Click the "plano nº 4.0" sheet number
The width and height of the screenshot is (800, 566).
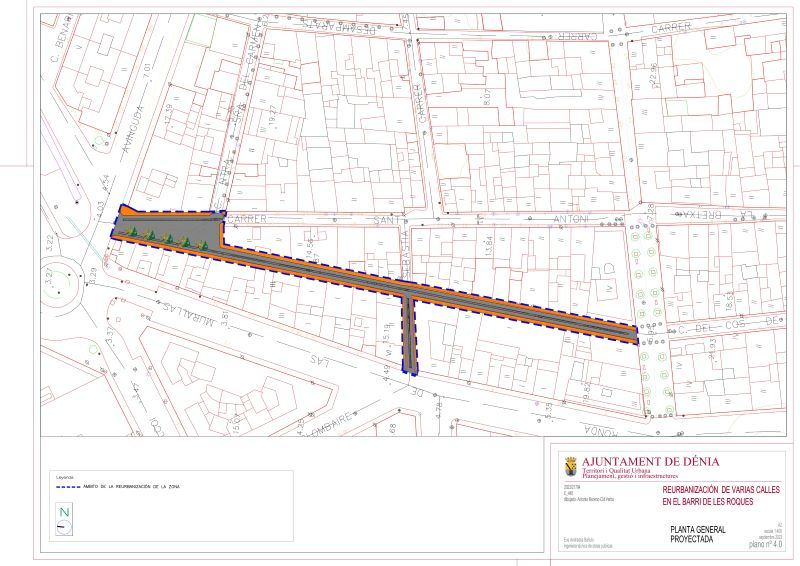pyautogui.click(x=765, y=545)
